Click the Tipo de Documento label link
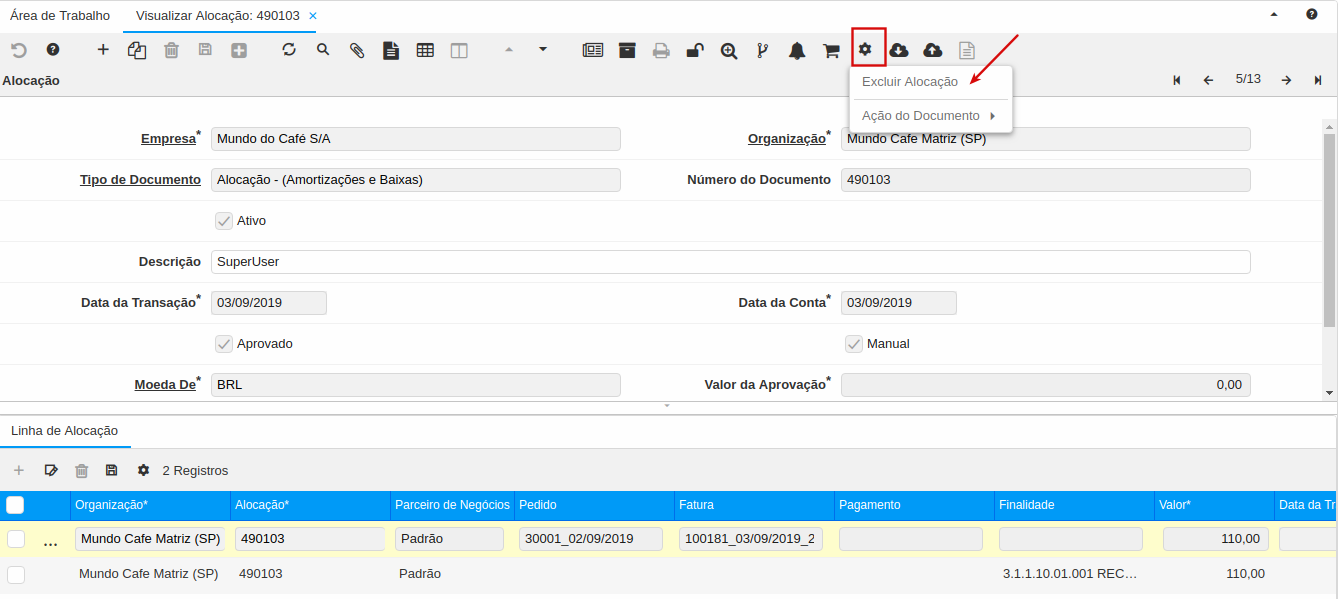 coord(140,180)
